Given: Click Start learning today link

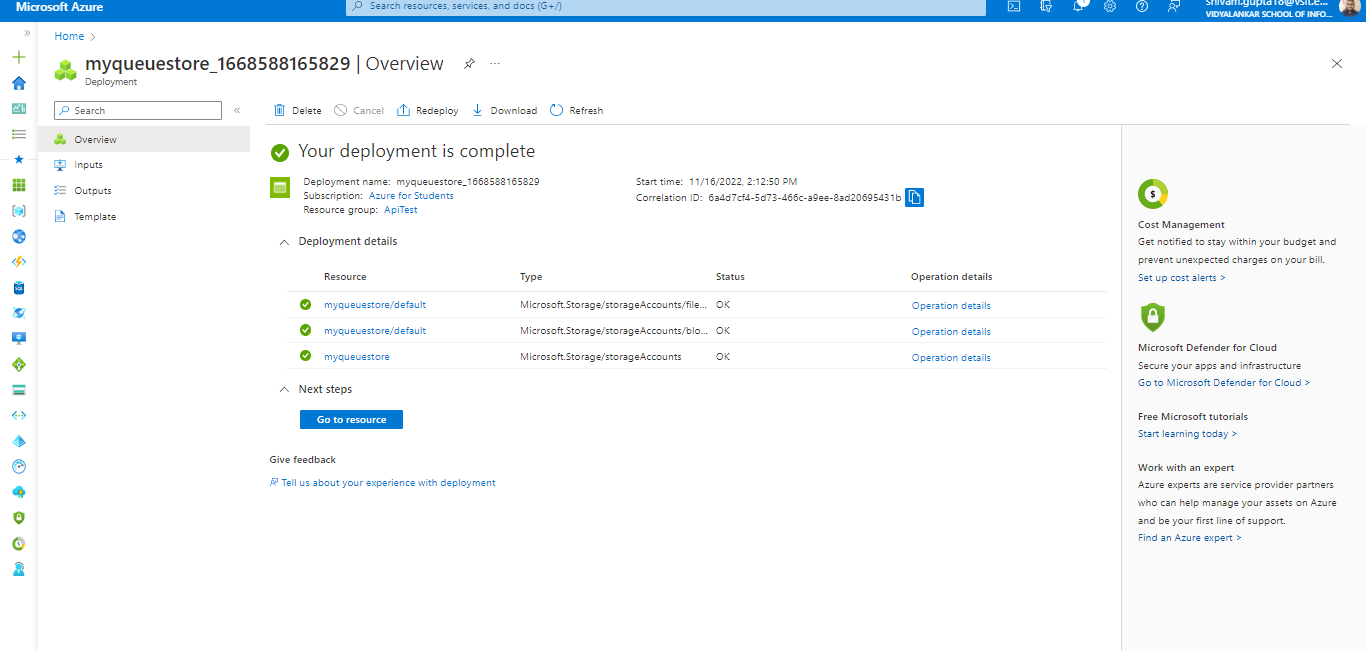Looking at the screenshot, I should [1187, 434].
